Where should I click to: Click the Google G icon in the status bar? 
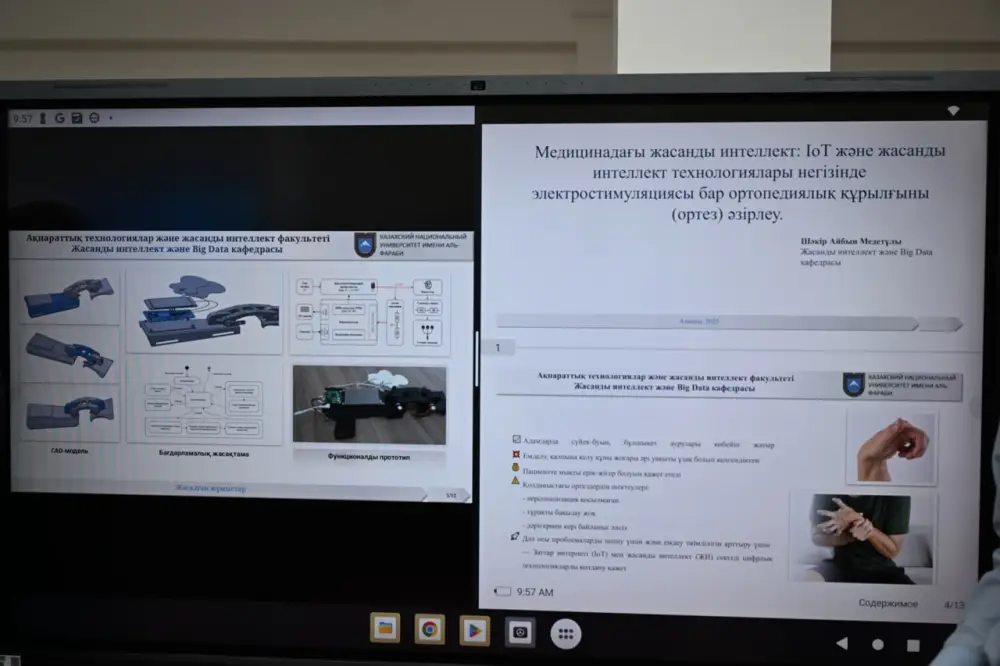[60, 117]
